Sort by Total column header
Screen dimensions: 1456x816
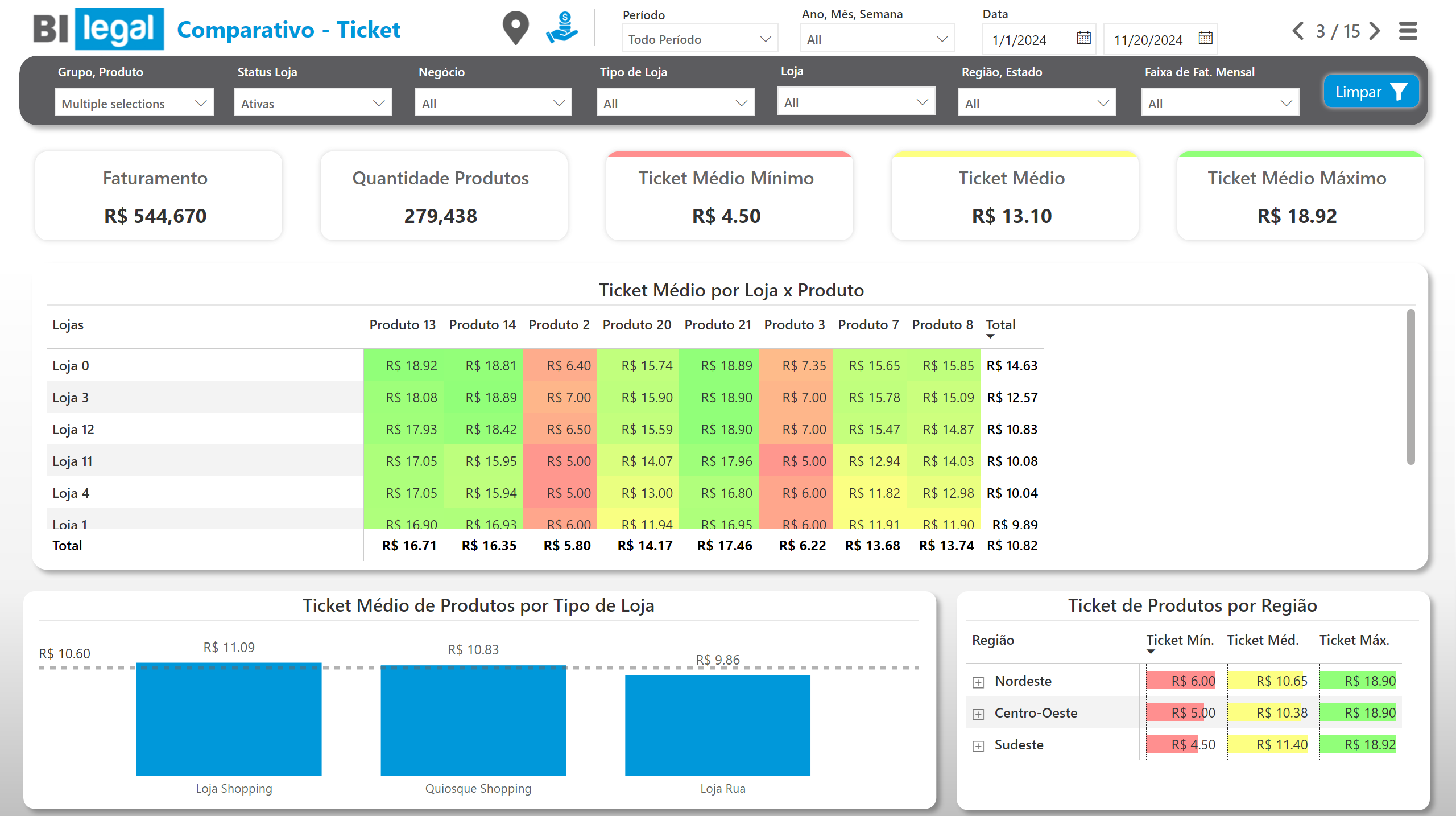click(1000, 325)
